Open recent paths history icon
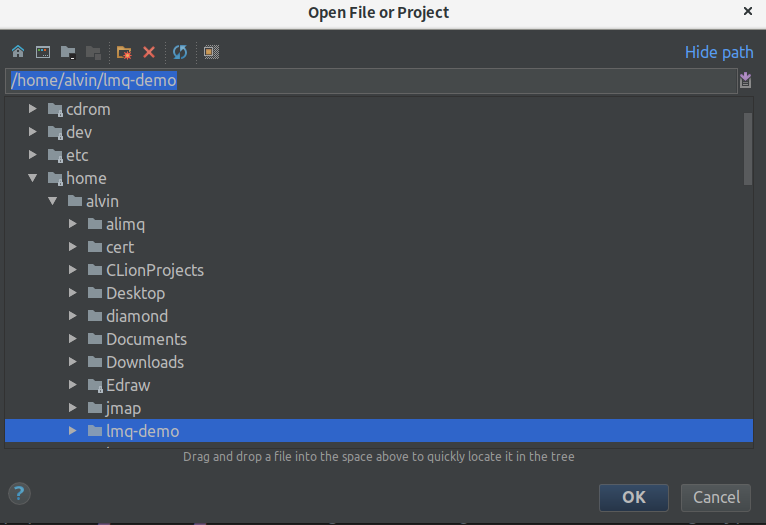The width and height of the screenshot is (766, 525). [x=745, y=80]
